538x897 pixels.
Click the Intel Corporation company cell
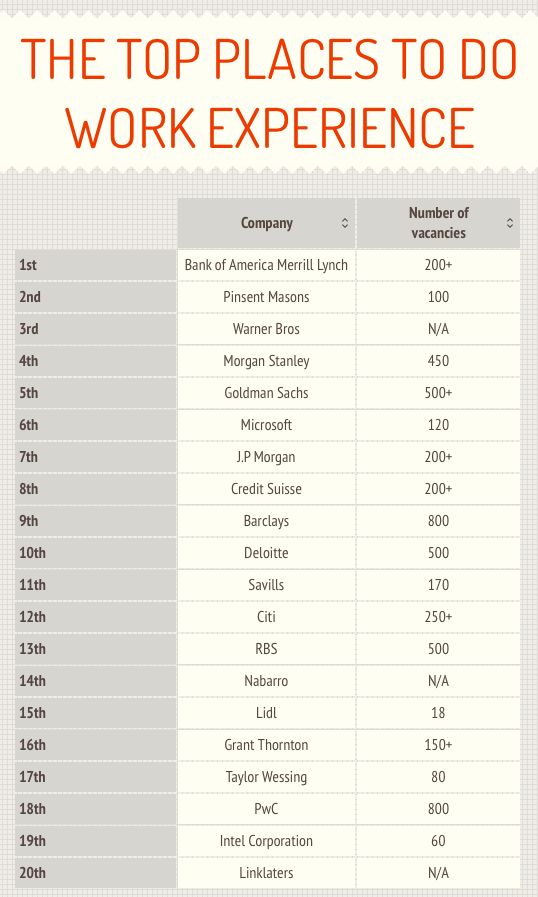266,842
